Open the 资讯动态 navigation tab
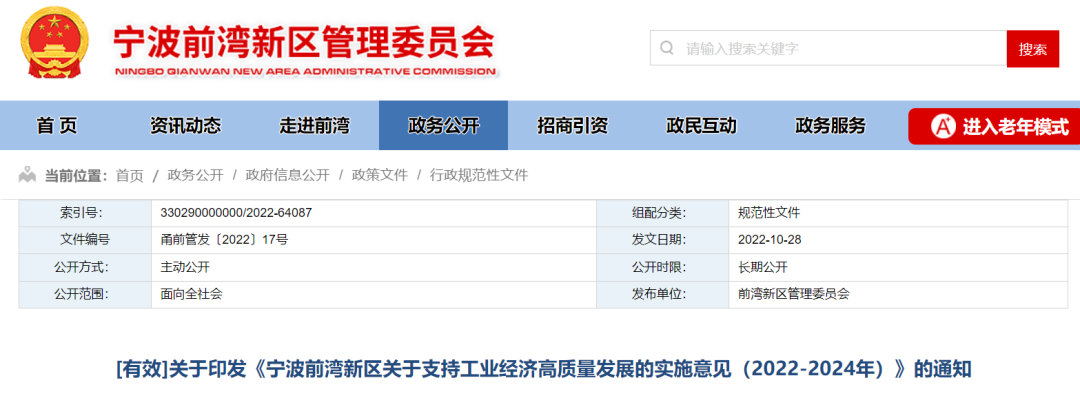The width and height of the screenshot is (1080, 398). (x=186, y=125)
